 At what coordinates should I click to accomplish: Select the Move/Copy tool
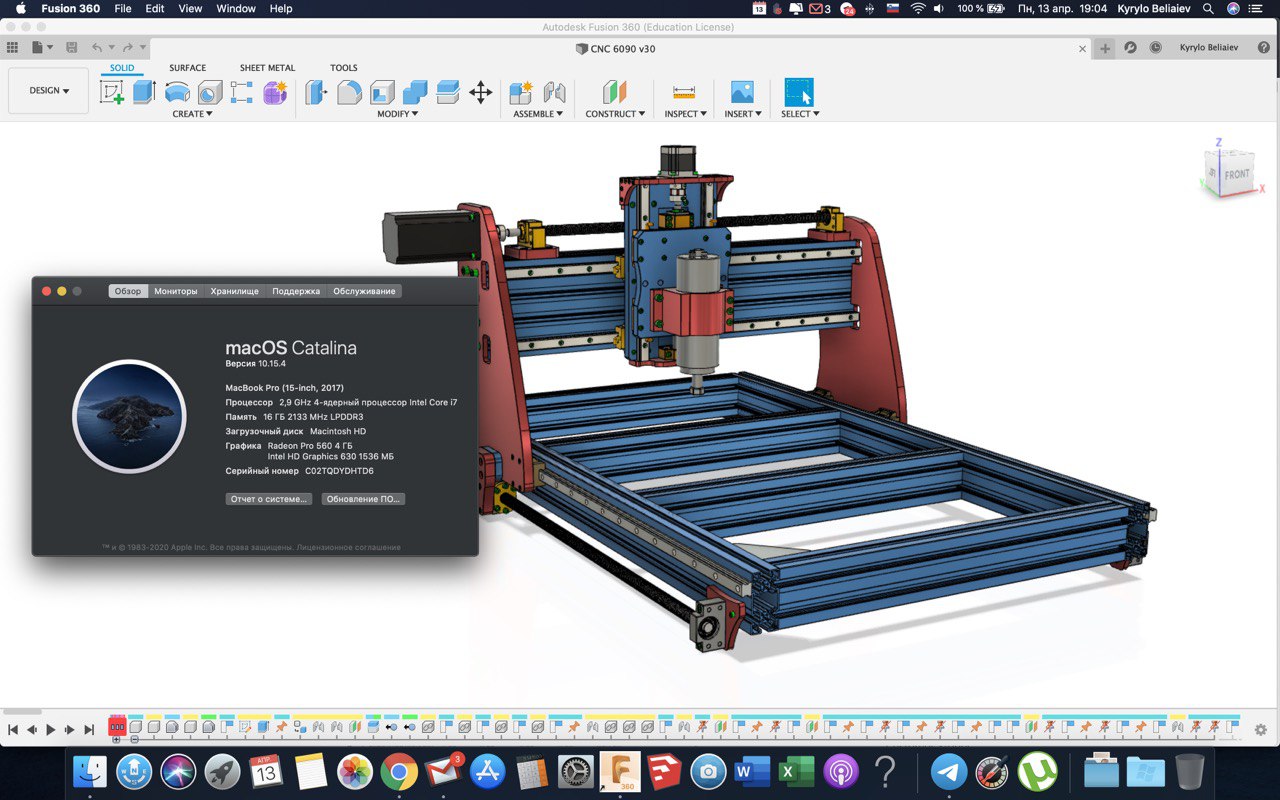pos(481,93)
